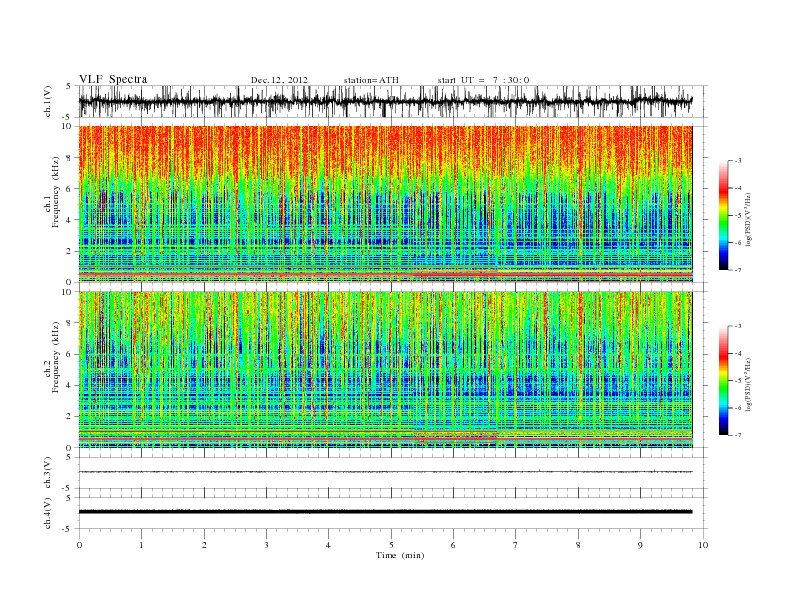Click the "-3" label on ch.1 color bar
Image resolution: width=792 pixels, height=612 pixels.
tap(737, 161)
